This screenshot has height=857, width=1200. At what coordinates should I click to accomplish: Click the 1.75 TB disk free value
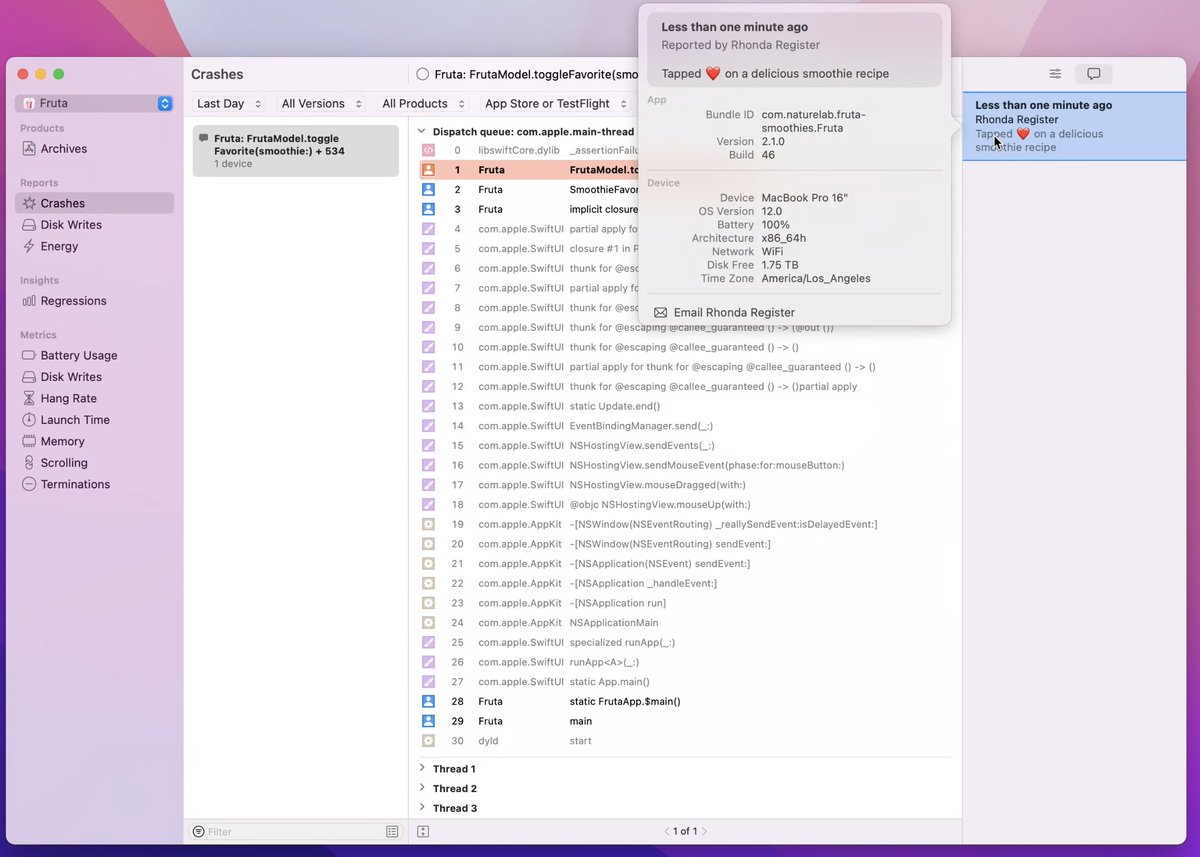coord(780,266)
